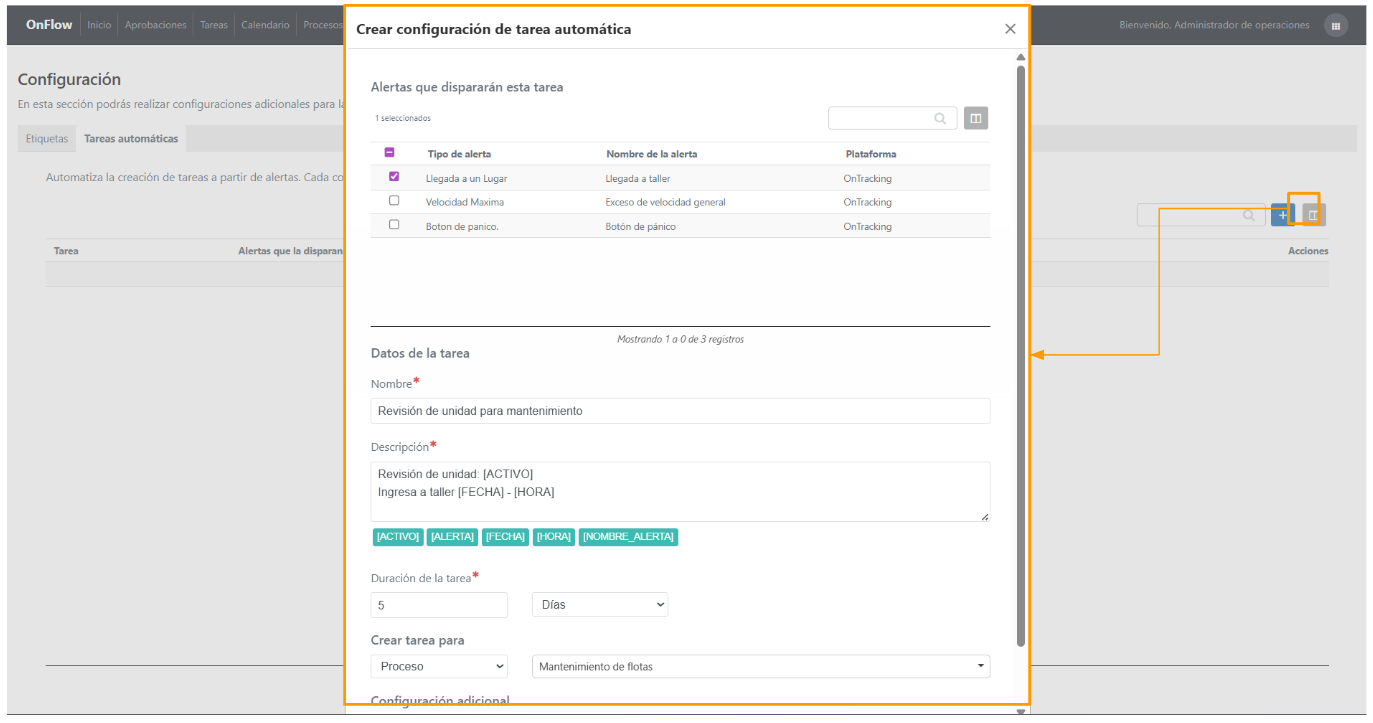Select the Tareas automáticas tab
Image resolution: width=1373 pixels, height=723 pixels.
131,139
